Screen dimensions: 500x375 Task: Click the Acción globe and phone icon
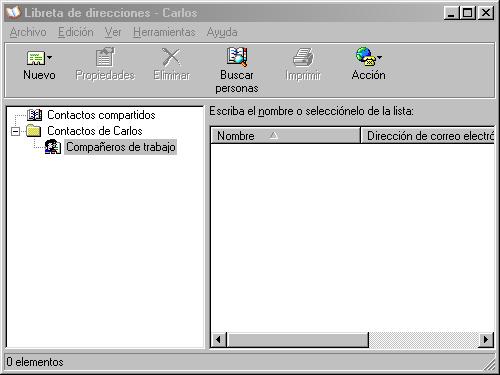365,56
